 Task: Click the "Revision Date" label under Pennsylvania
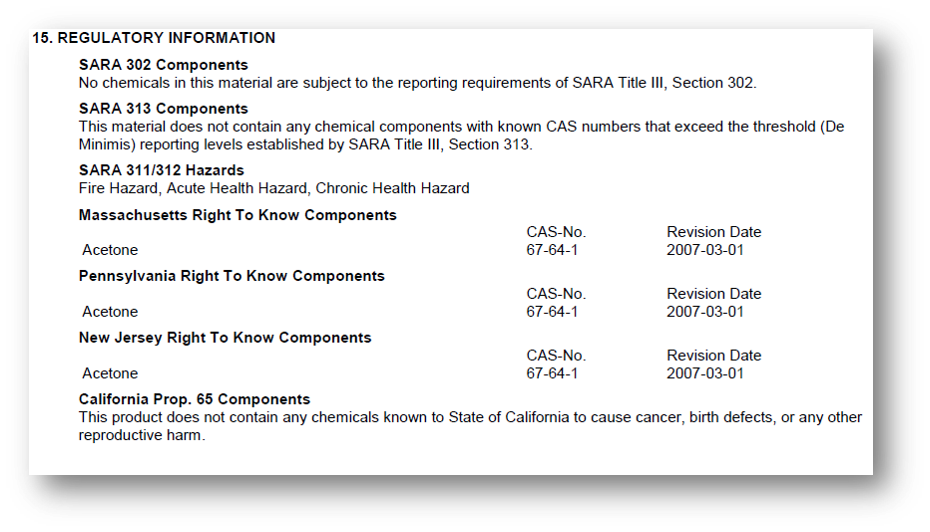click(x=714, y=294)
